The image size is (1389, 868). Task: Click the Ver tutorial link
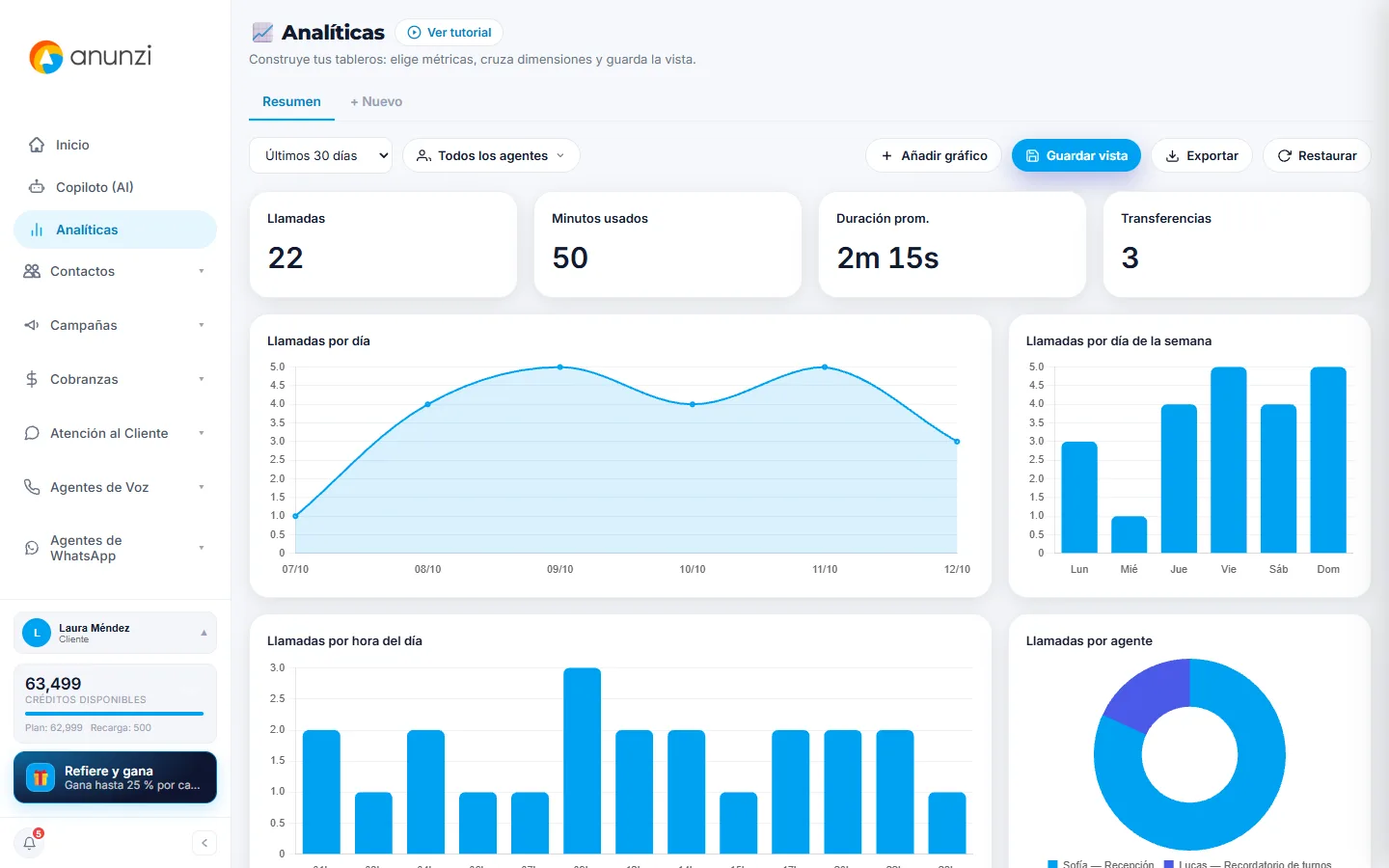click(449, 32)
